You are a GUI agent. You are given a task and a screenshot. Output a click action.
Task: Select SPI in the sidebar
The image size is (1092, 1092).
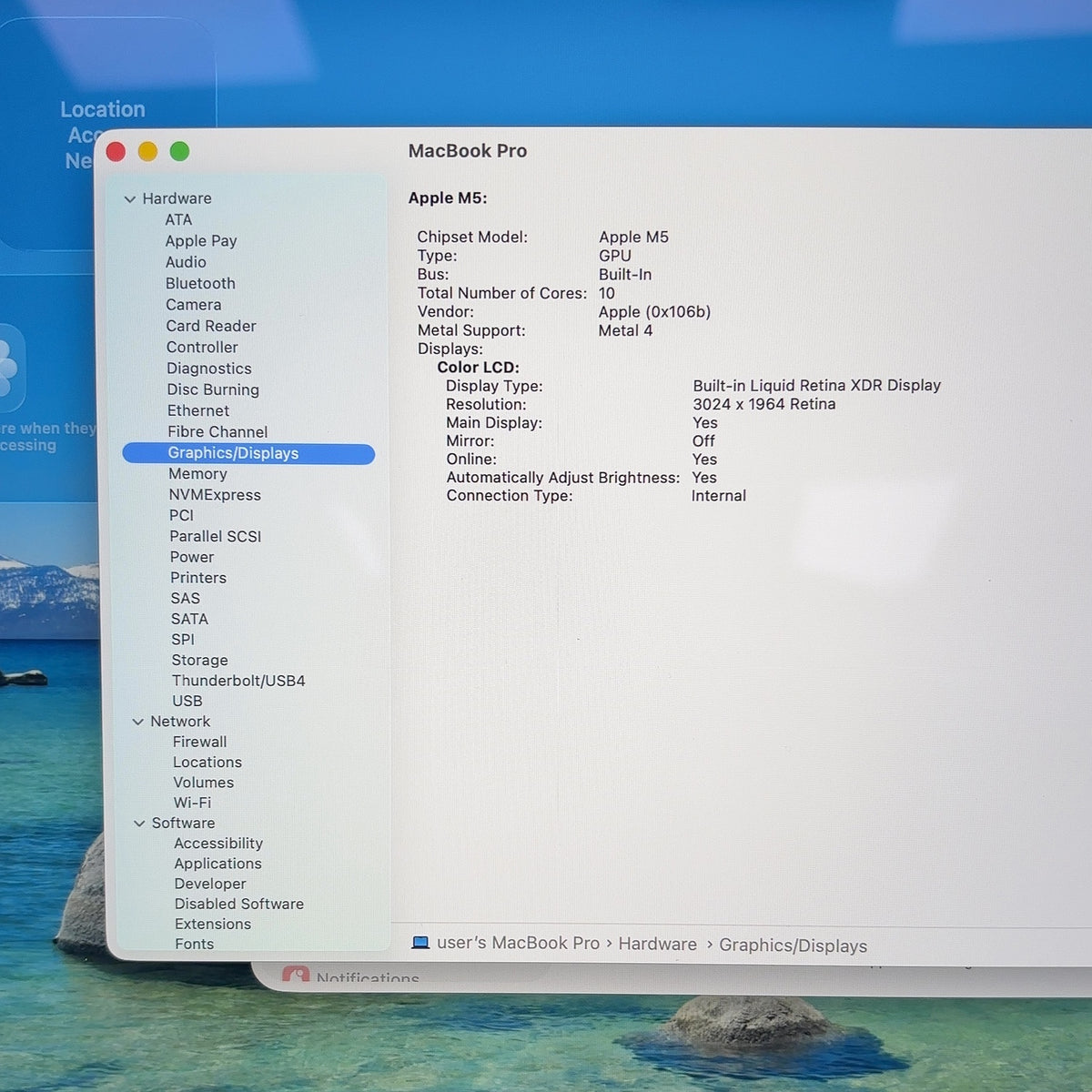(183, 640)
